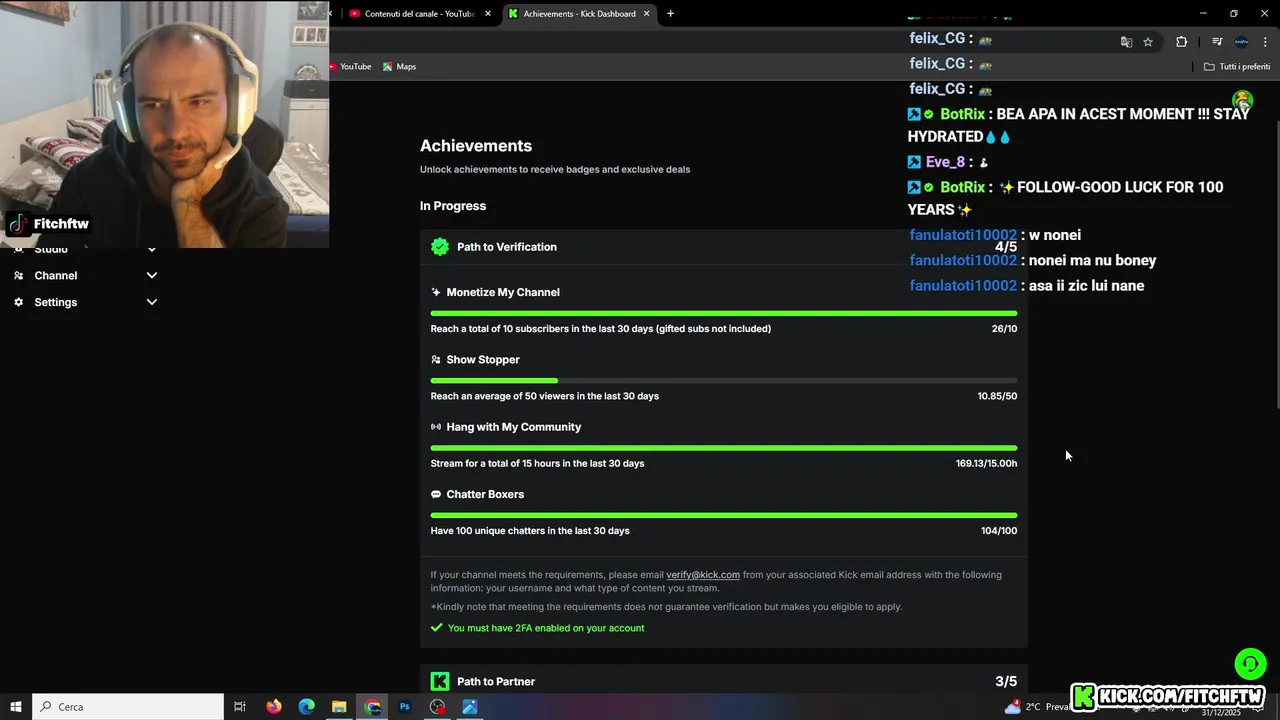Image resolution: width=1280 pixels, height=720 pixels.
Task: Click the Hang with My Community broadcast icon
Action: [436, 427]
